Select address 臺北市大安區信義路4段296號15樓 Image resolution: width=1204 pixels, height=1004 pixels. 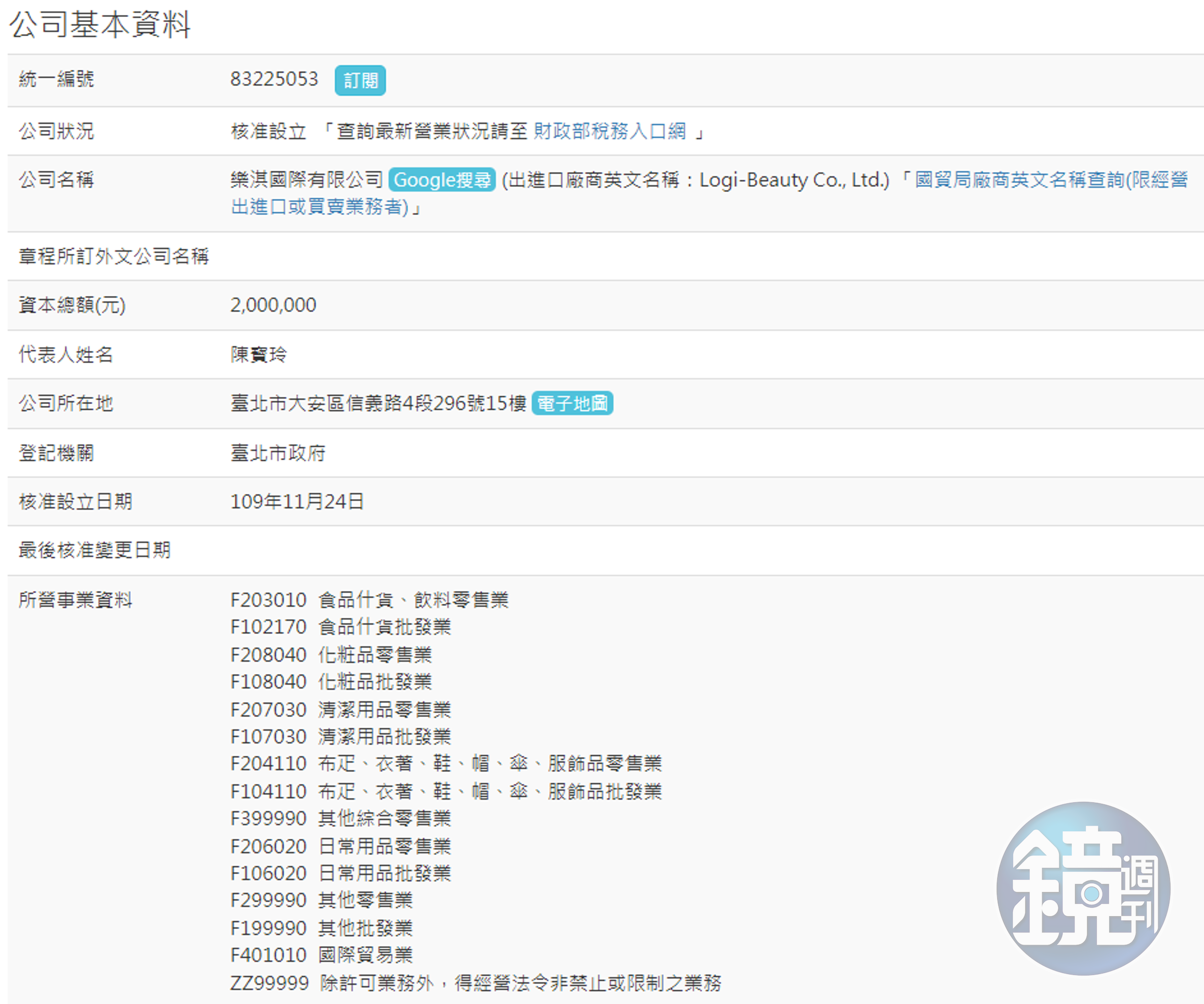tap(378, 403)
